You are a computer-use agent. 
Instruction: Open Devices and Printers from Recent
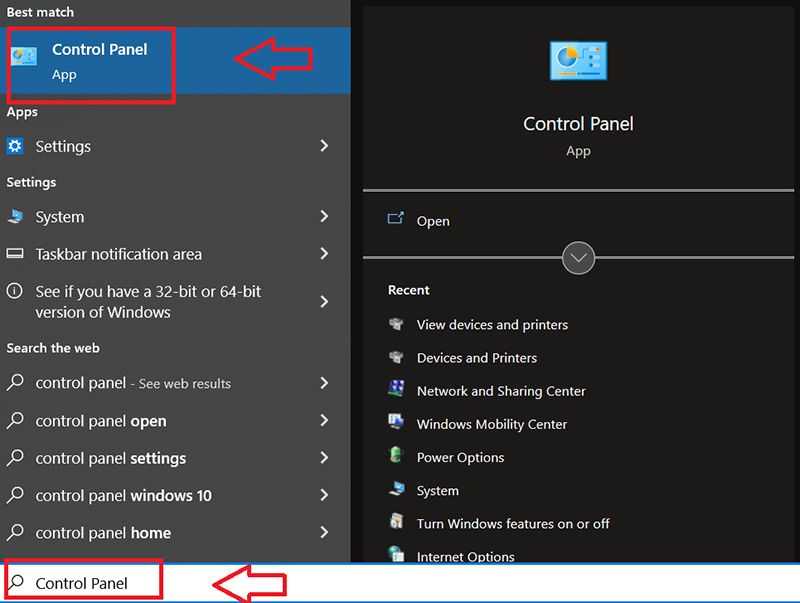click(x=476, y=358)
